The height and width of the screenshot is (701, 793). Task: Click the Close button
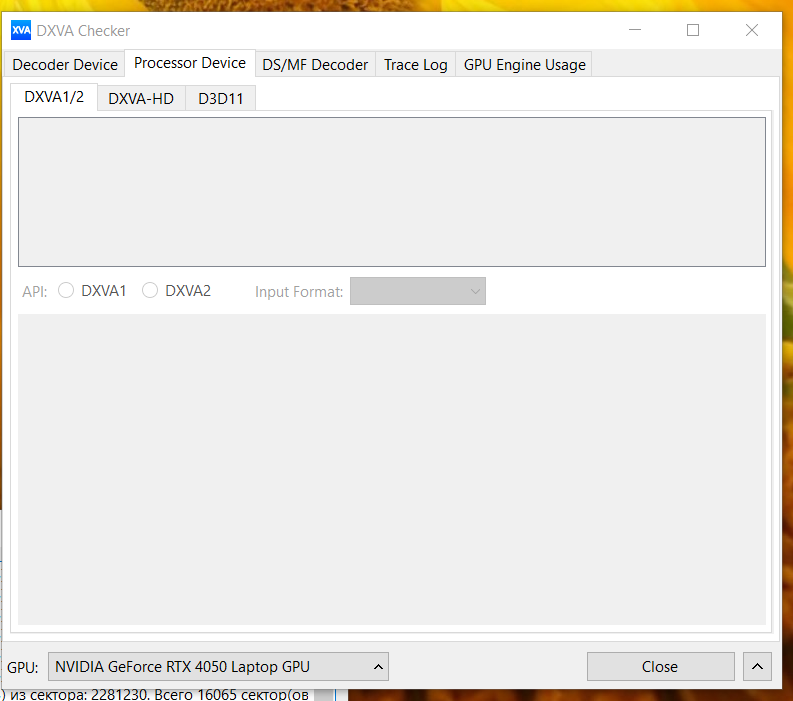660,667
